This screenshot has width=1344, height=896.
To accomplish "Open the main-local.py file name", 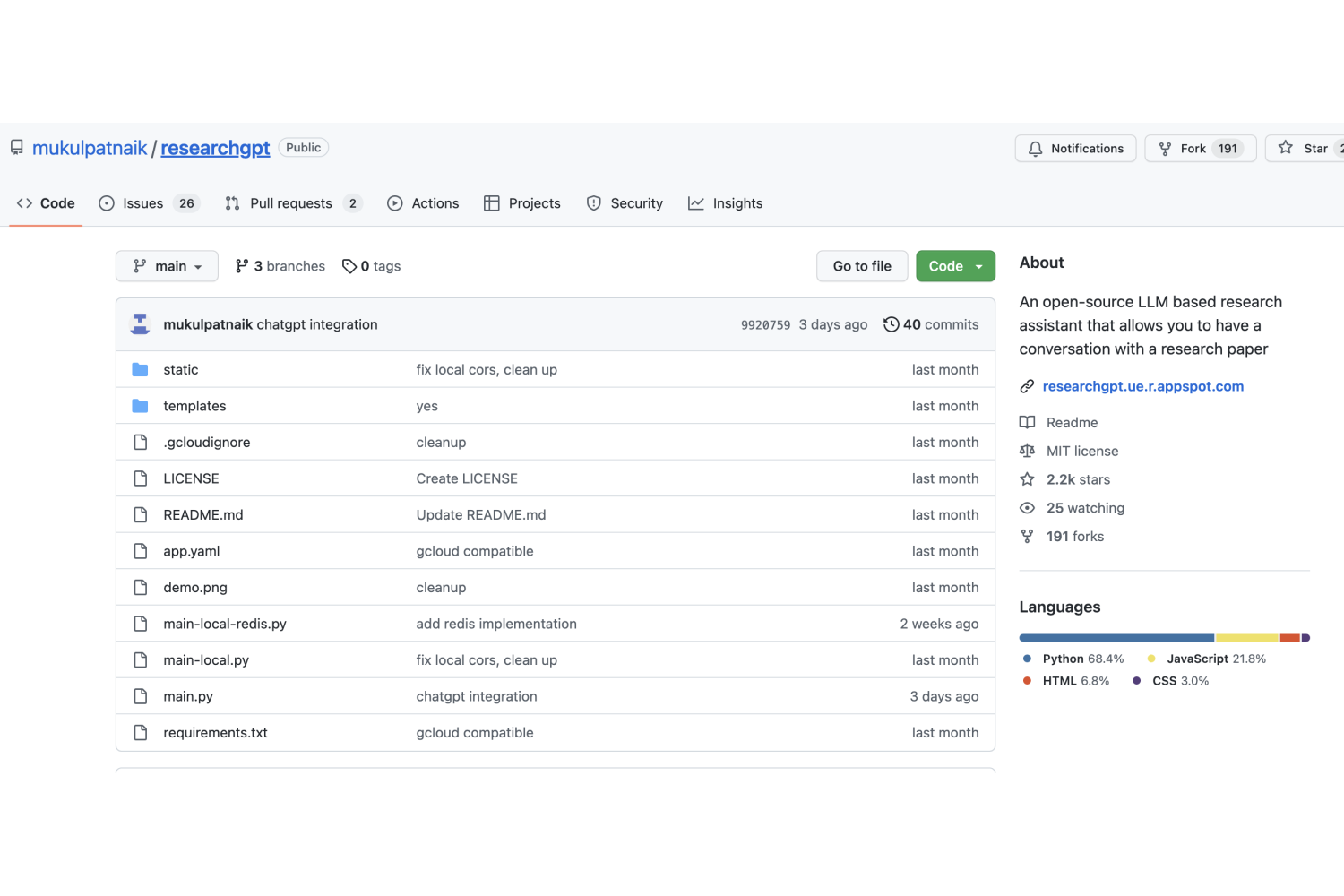I will click(x=206, y=660).
